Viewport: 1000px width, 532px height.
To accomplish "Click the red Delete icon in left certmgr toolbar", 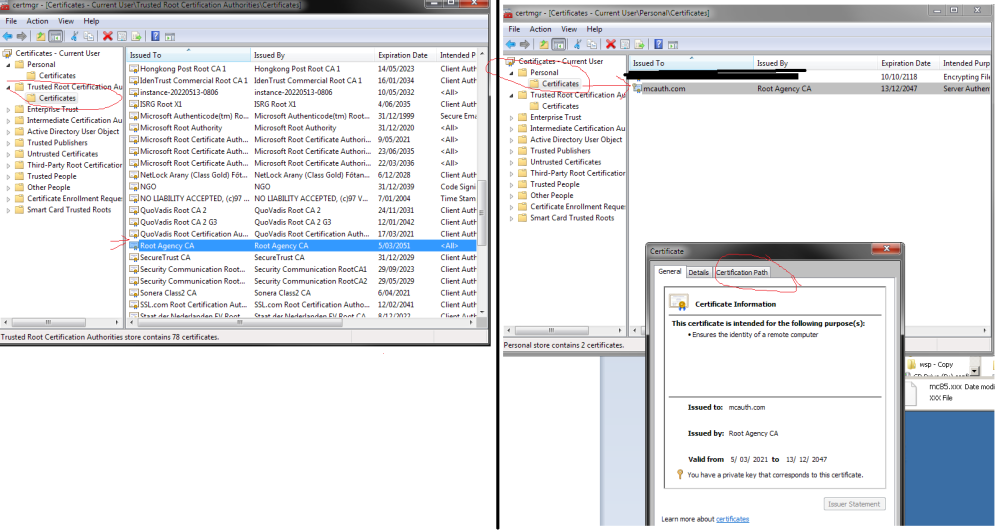I will coord(108,36).
